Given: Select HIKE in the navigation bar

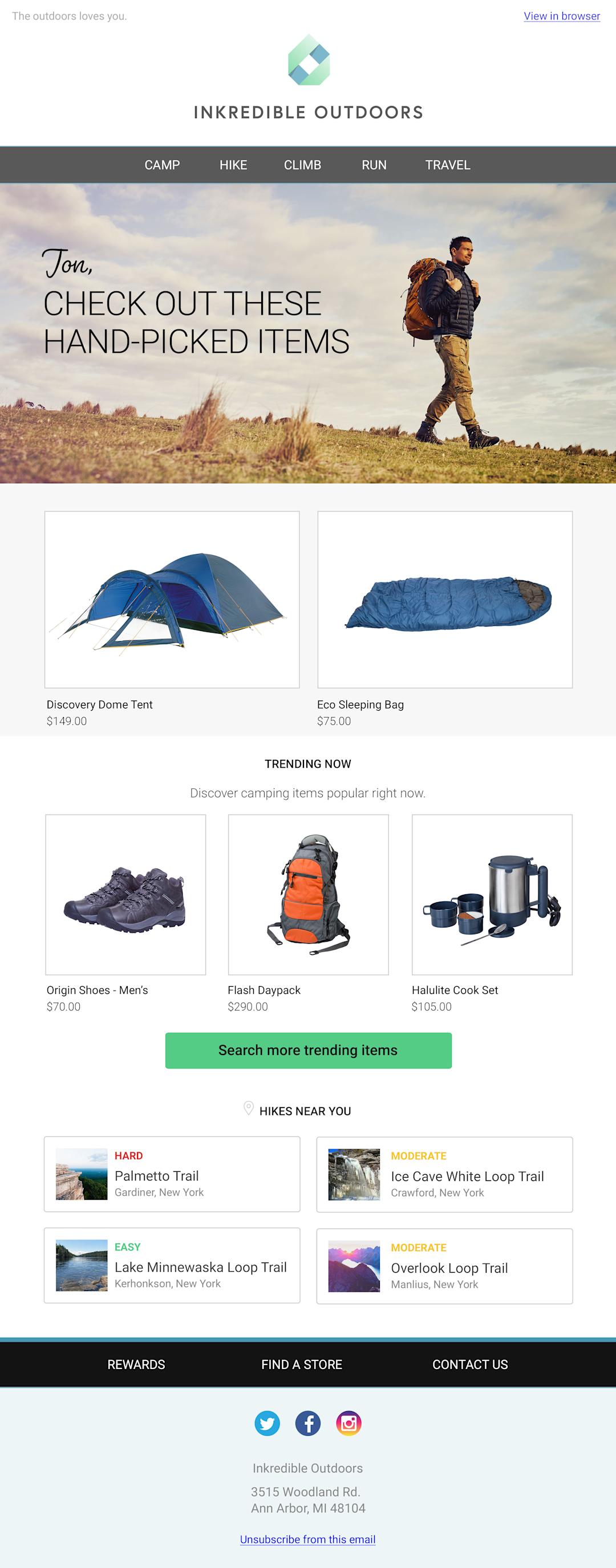Looking at the screenshot, I should click(233, 165).
